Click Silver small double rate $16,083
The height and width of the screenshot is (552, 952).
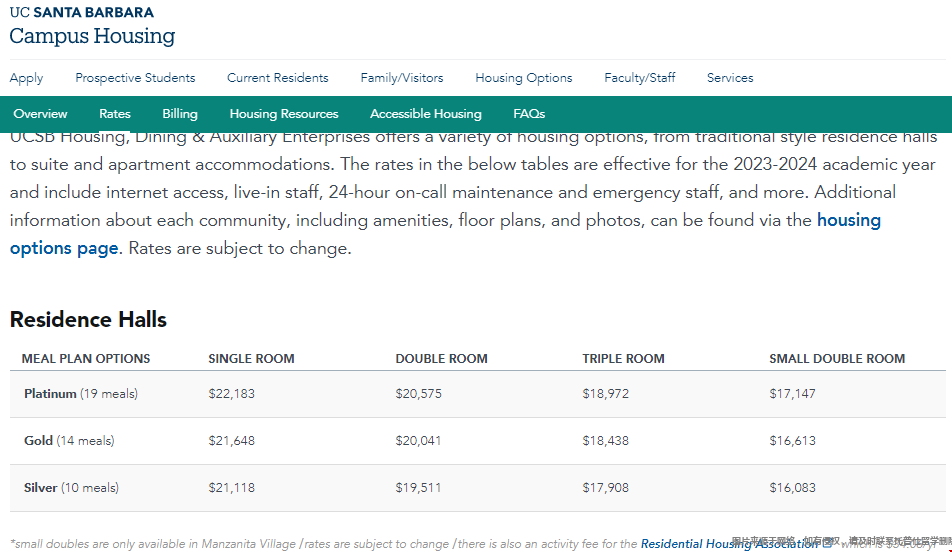pyautogui.click(x=792, y=488)
